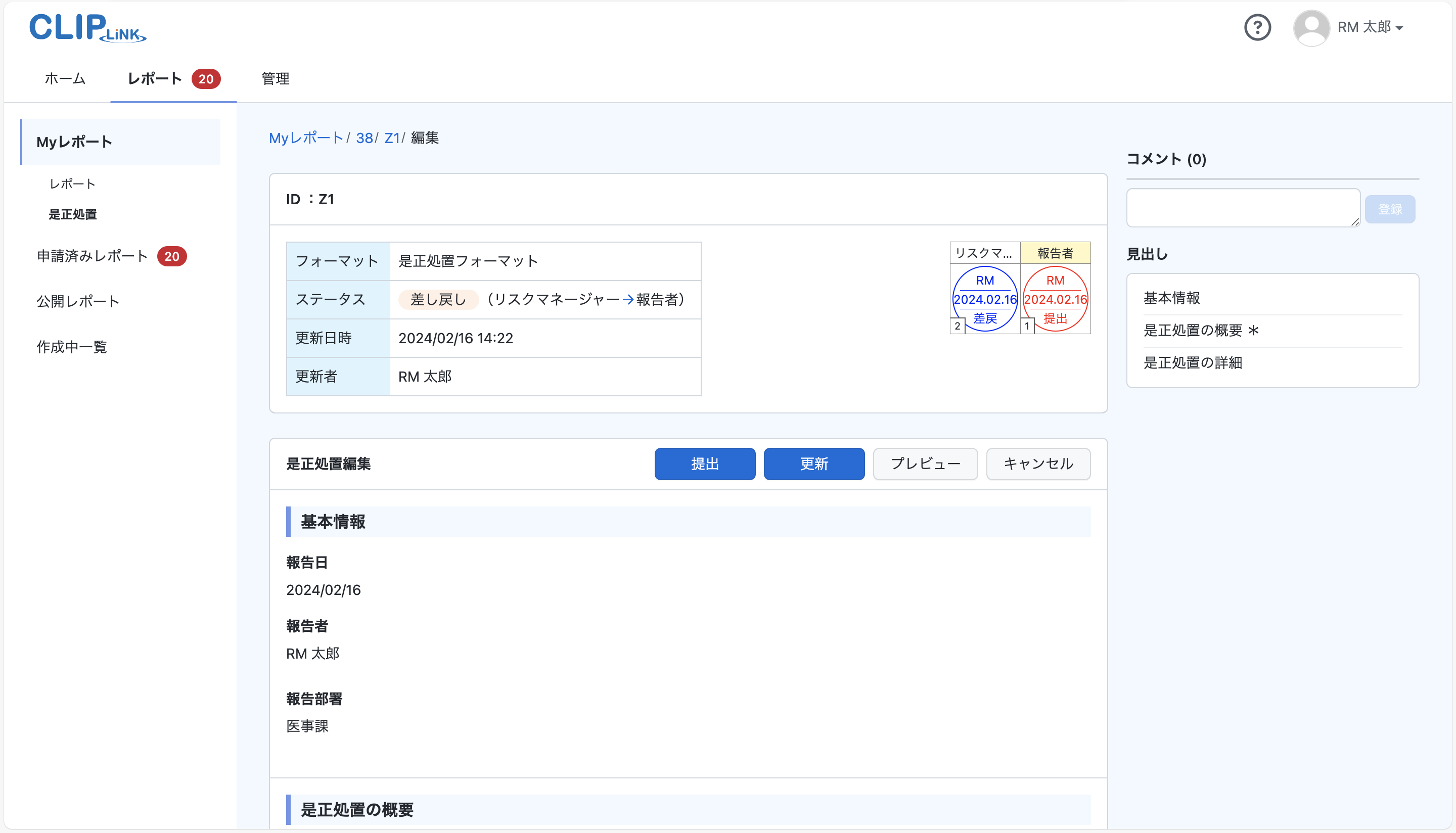
Task: Click the user avatar at the top right
Action: click(x=1311, y=27)
